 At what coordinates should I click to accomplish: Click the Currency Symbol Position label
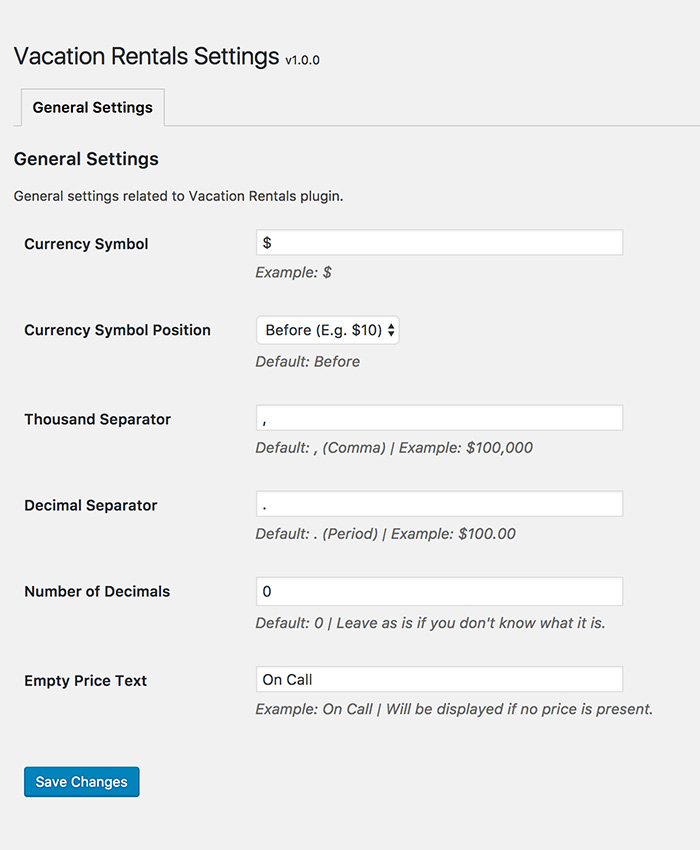[x=117, y=330]
